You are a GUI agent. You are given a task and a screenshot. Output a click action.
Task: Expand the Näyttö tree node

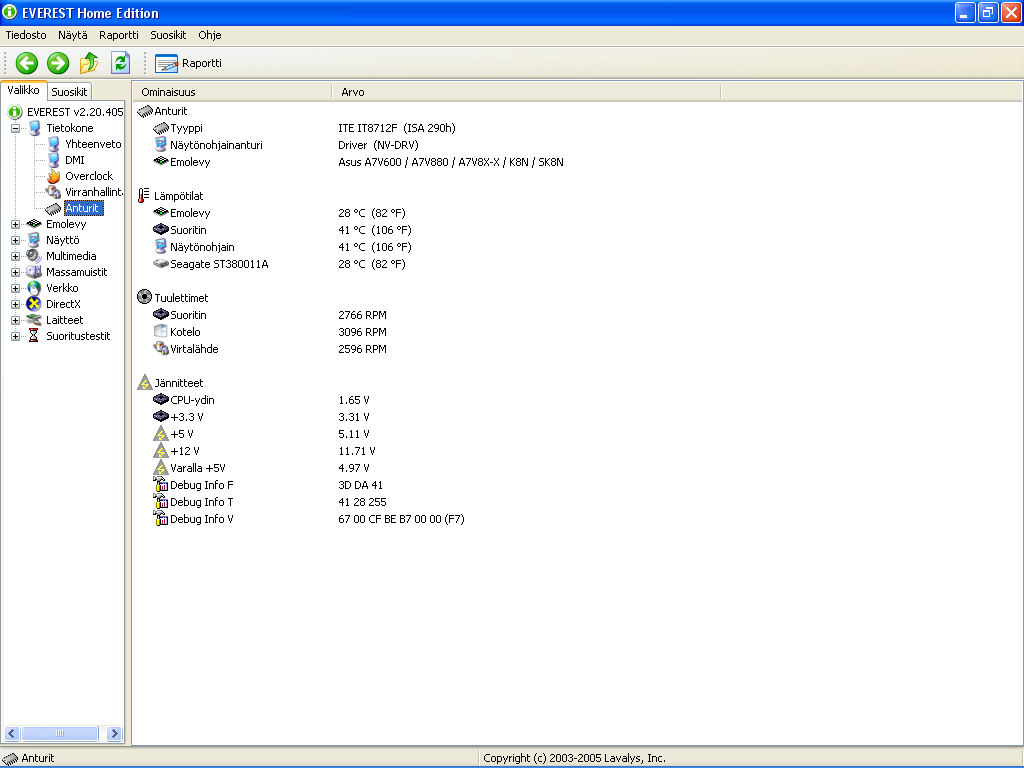click(15, 240)
